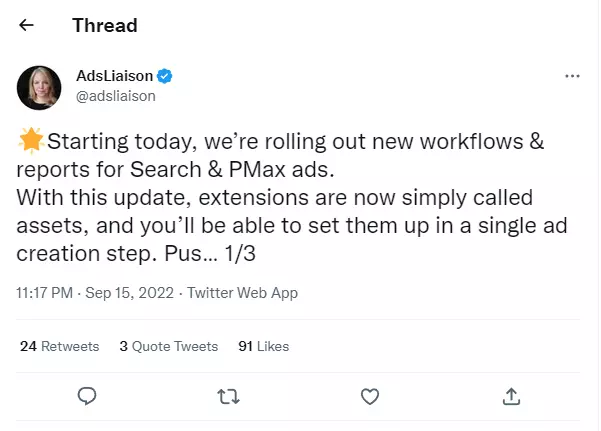This screenshot has width=601, height=431.
Task: Open the 11:17 PM timestamp link
Action: pos(44,293)
